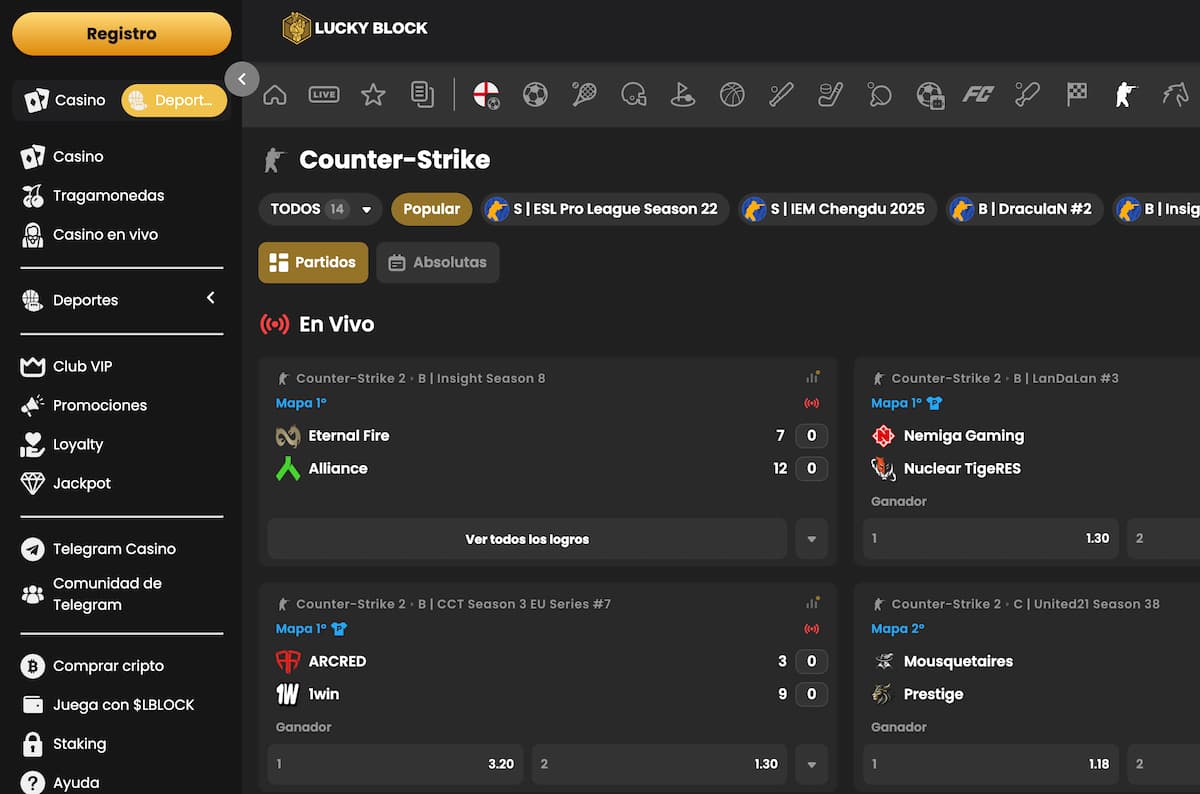Select the Partidos tab

[x=313, y=262]
